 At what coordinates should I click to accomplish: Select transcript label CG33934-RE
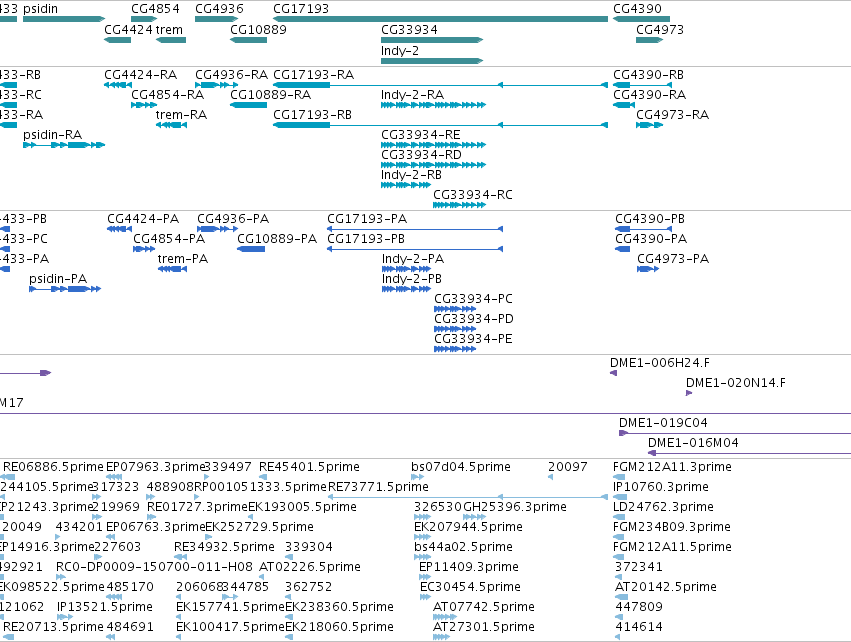tap(421, 135)
